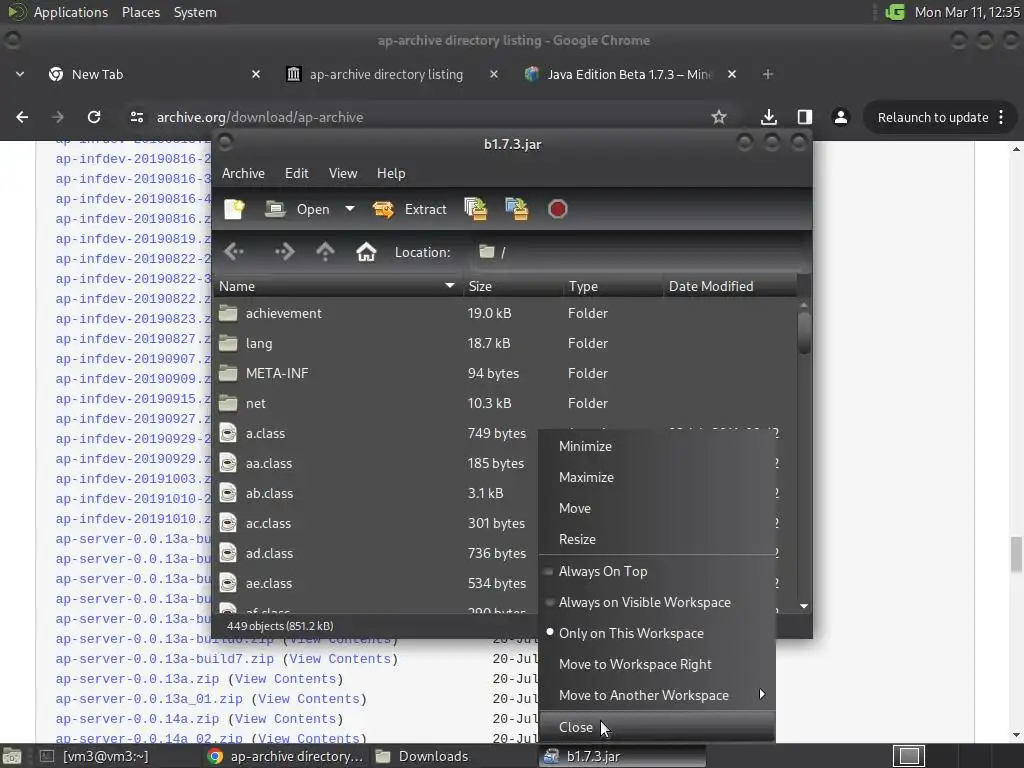This screenshot has height=768, width=1024.
Task: Switch to Java Edition Beta 1.7.3 tab
Action: [x=630, y=74]
